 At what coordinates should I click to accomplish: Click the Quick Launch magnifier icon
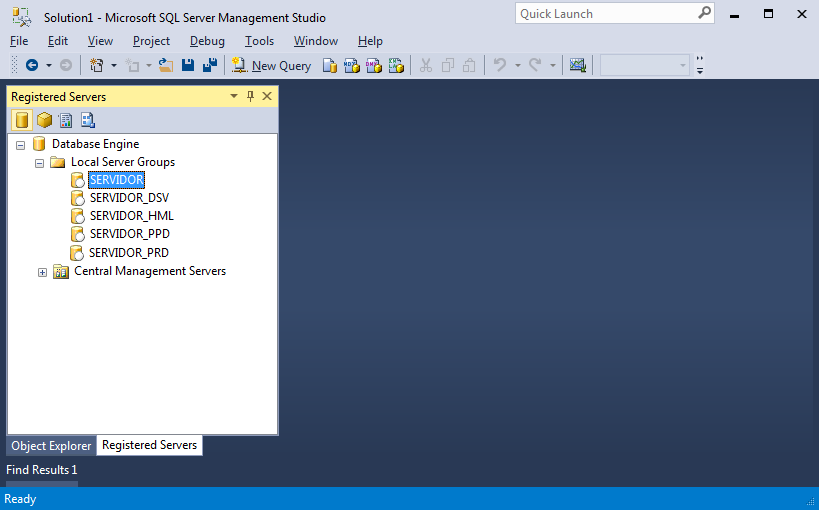pos(705,13)
